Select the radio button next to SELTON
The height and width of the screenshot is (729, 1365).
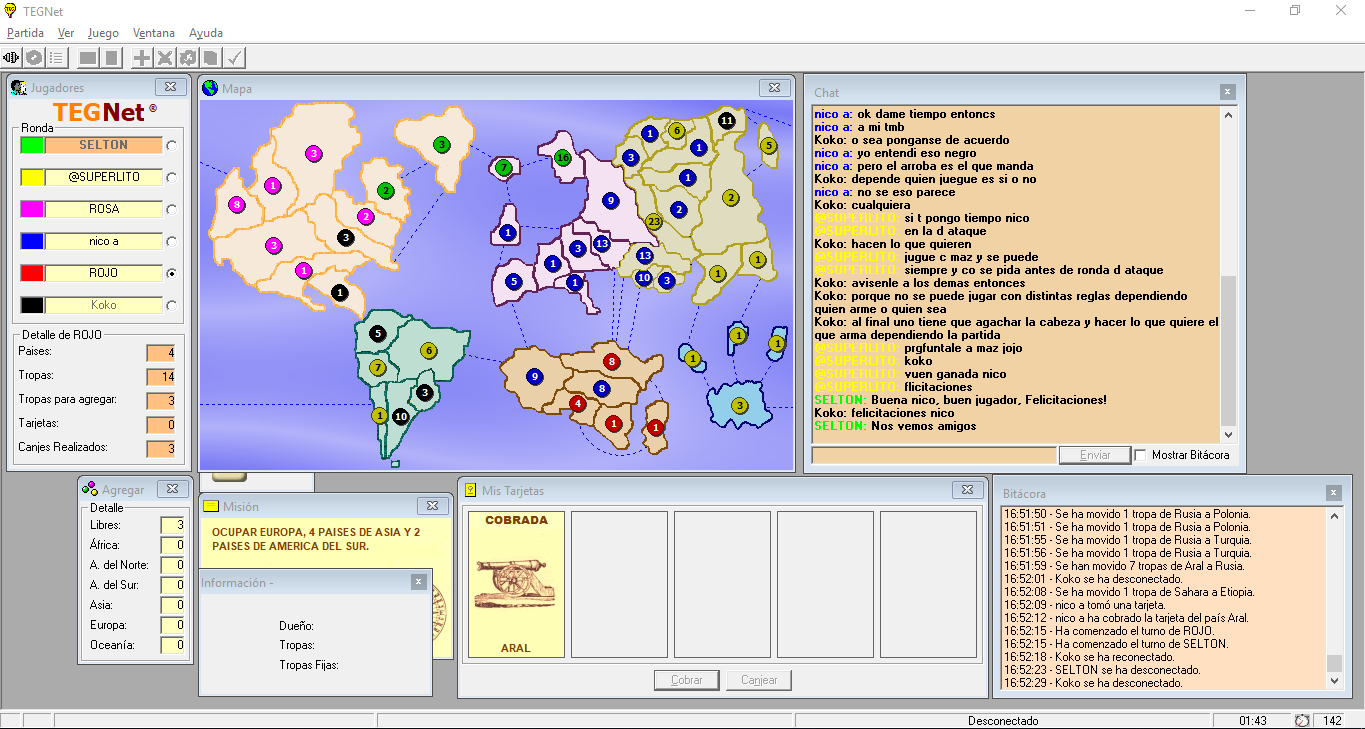tap(172, 146)
